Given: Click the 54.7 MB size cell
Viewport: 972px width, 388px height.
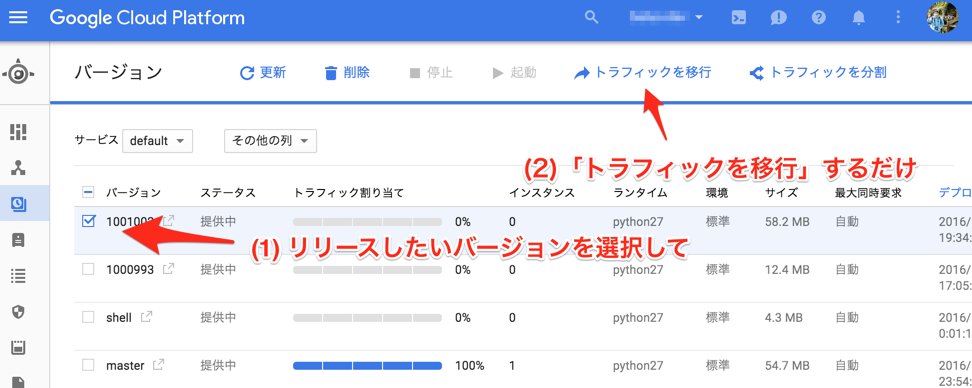Looking at the screenshot, I should coord(787,366).
